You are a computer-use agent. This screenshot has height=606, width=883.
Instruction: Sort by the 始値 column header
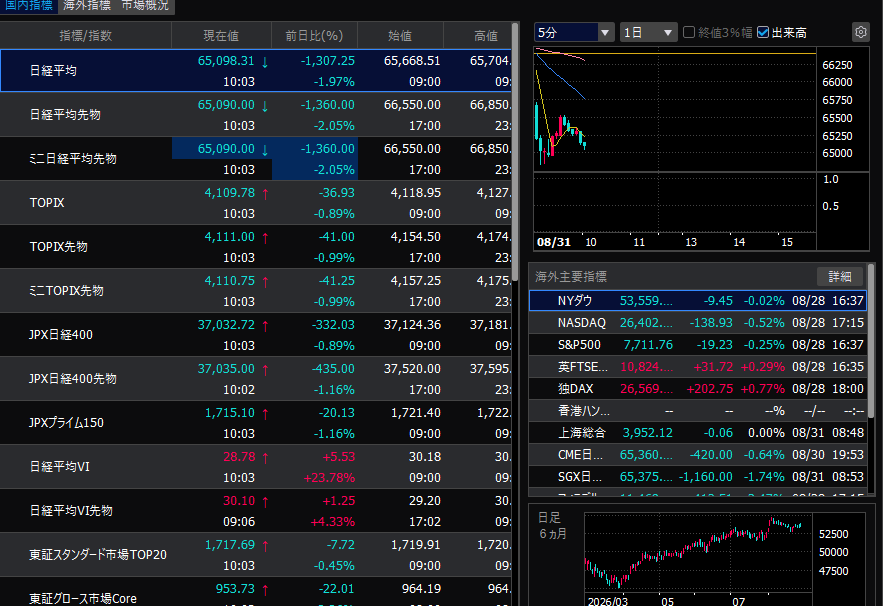(x=400, y=35)
